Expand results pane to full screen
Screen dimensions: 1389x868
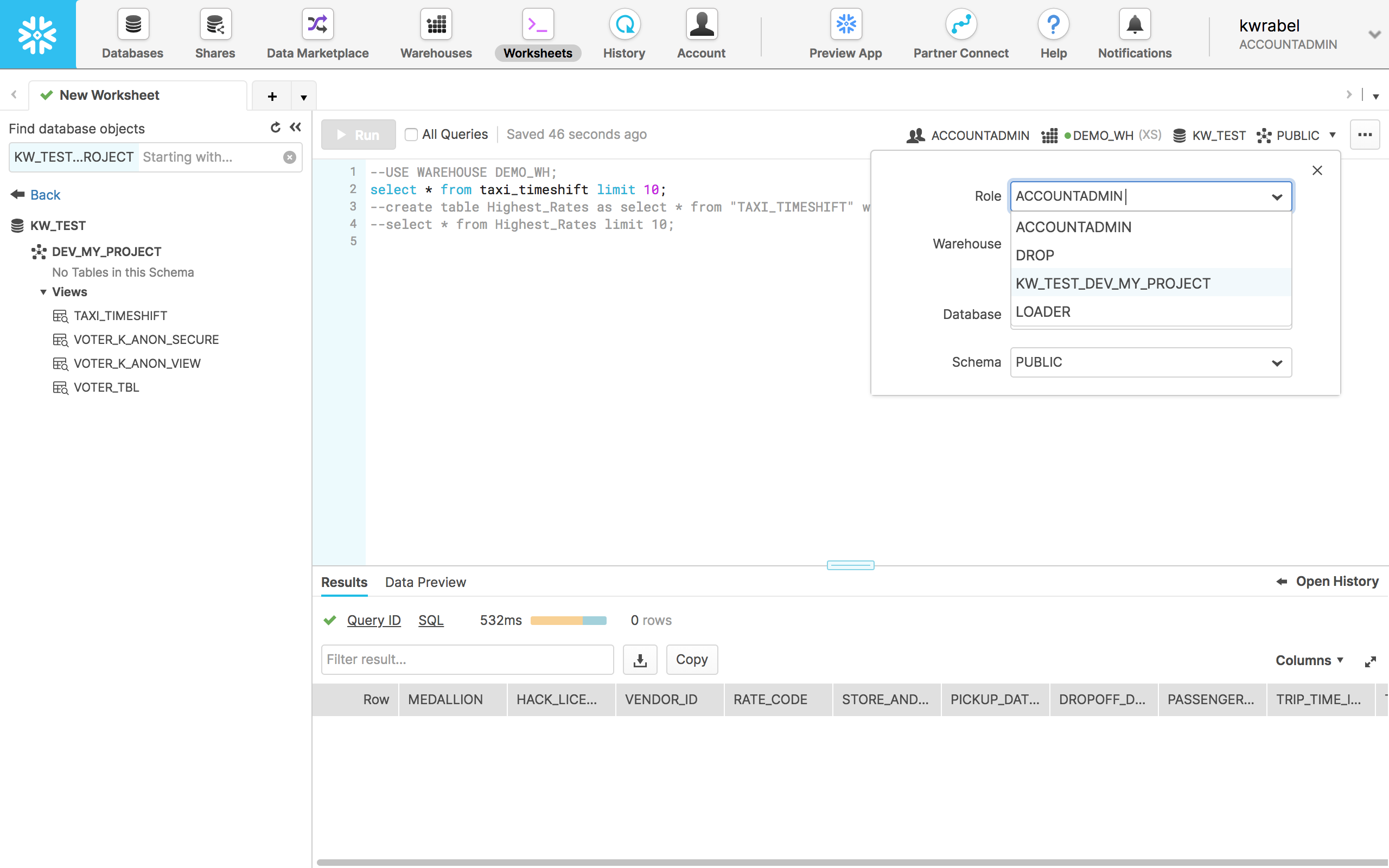coord(1371,661)
